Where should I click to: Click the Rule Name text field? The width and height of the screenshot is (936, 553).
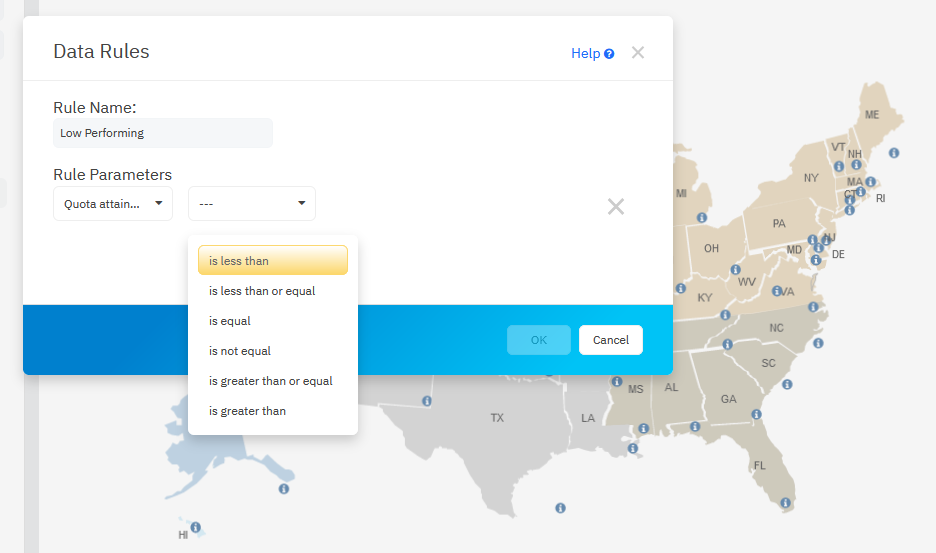[162, 133]
